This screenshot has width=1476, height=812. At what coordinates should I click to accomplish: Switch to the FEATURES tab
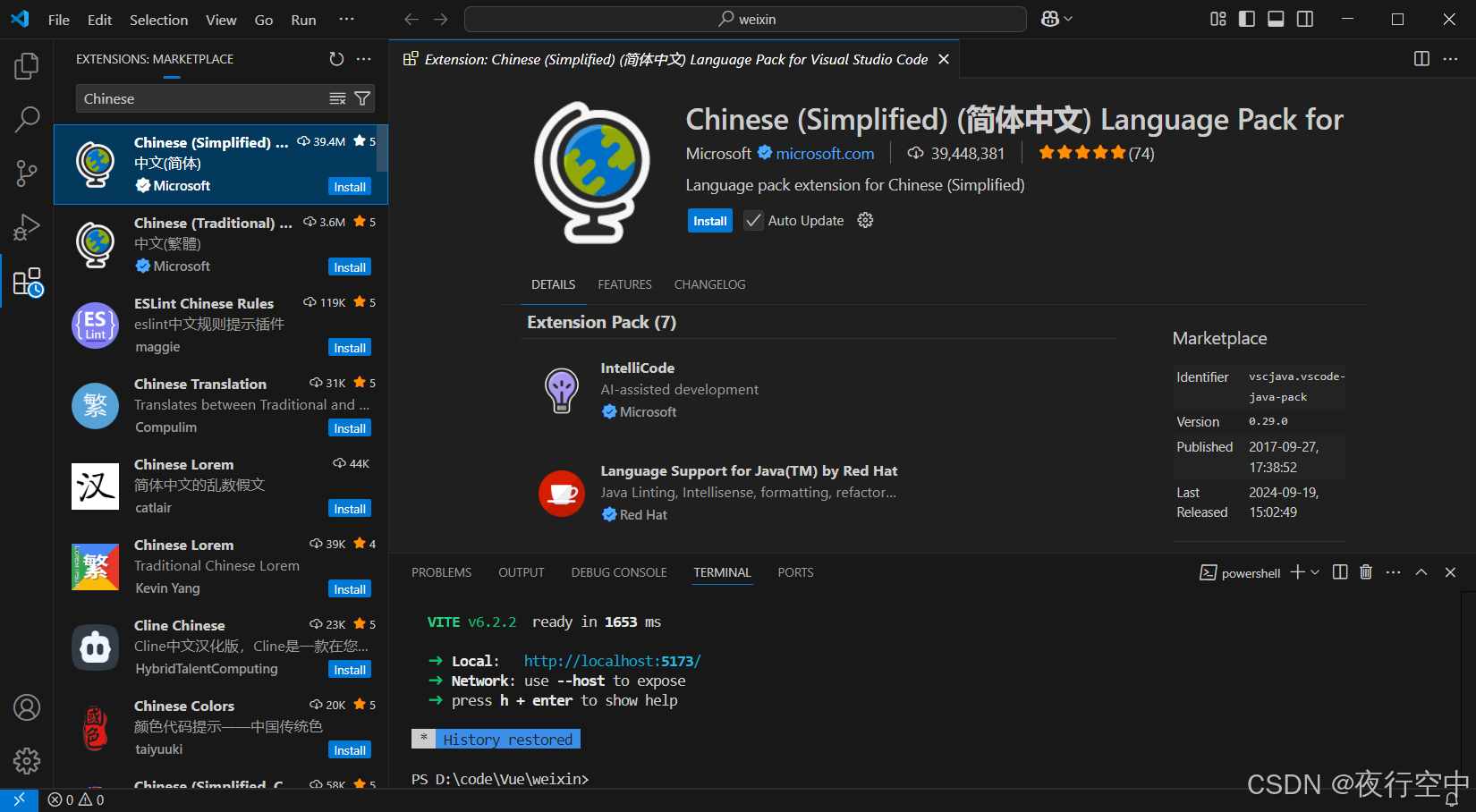click(x=624, y=284)
